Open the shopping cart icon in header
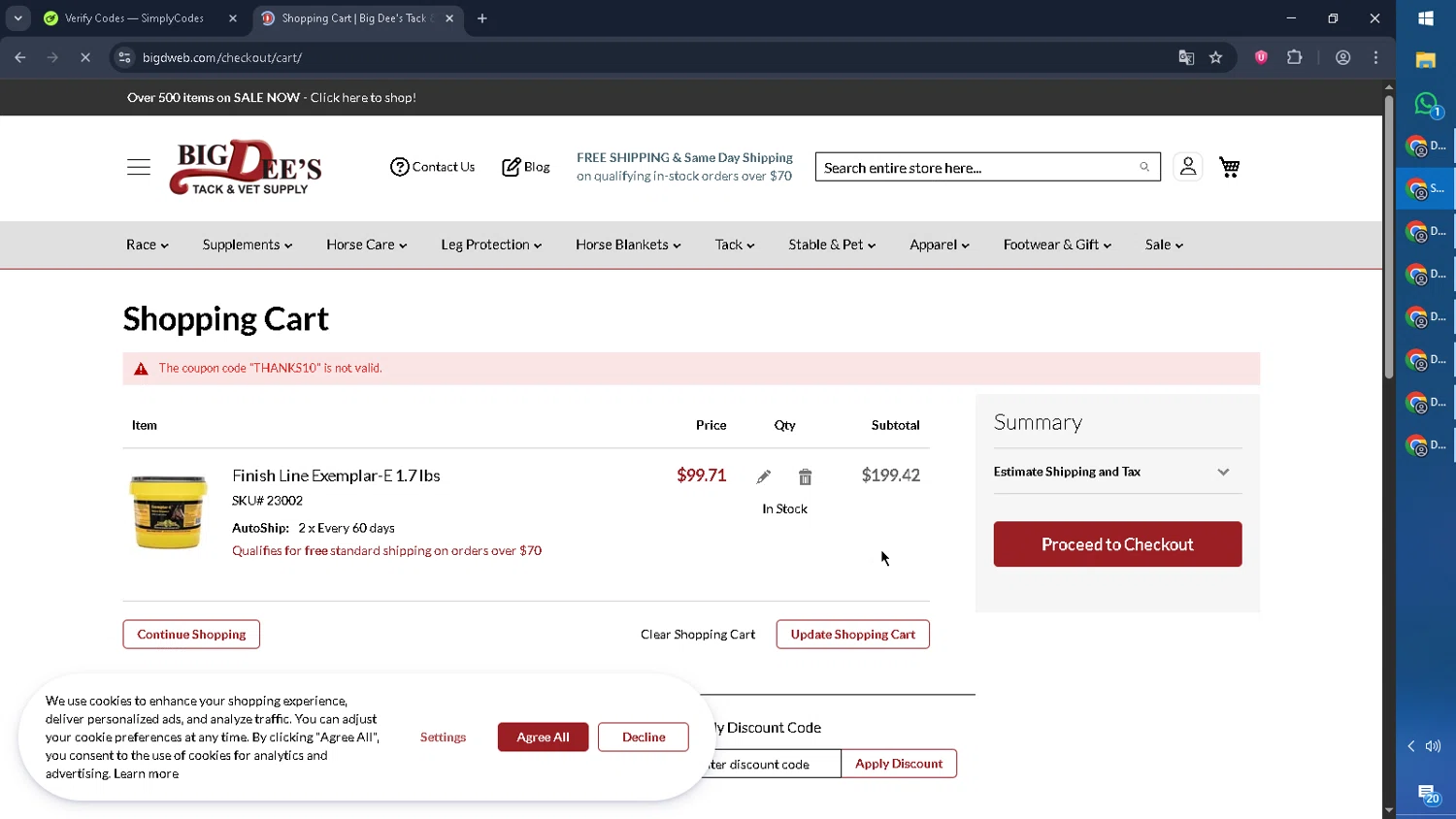The height and width of the screenshot is (819, 1456). click(1230, 167)
